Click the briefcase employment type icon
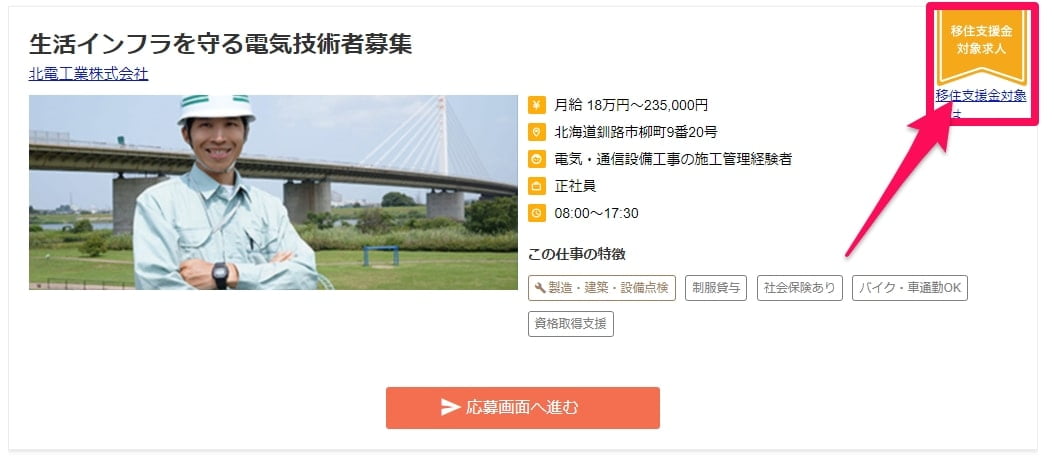The image size is (1054, 460). (536, 186)
